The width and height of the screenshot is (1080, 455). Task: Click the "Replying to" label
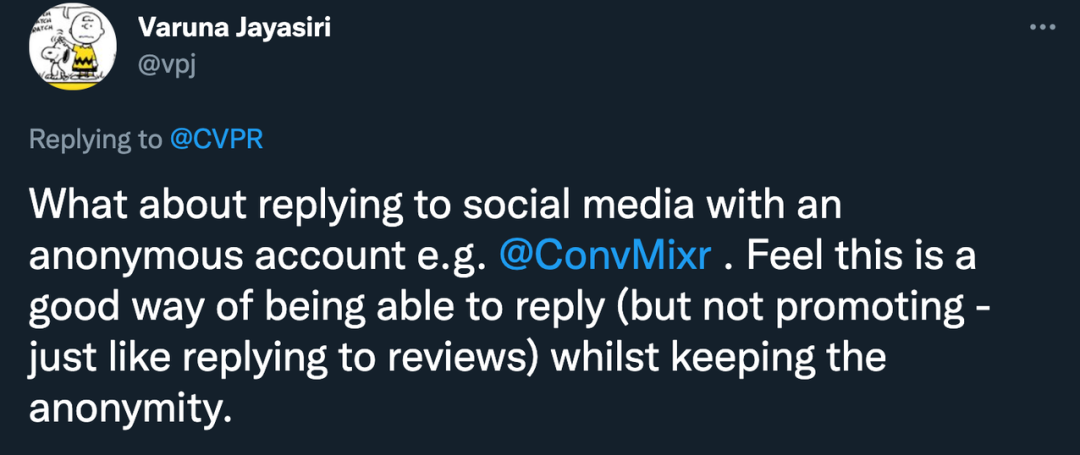point(95,139)
